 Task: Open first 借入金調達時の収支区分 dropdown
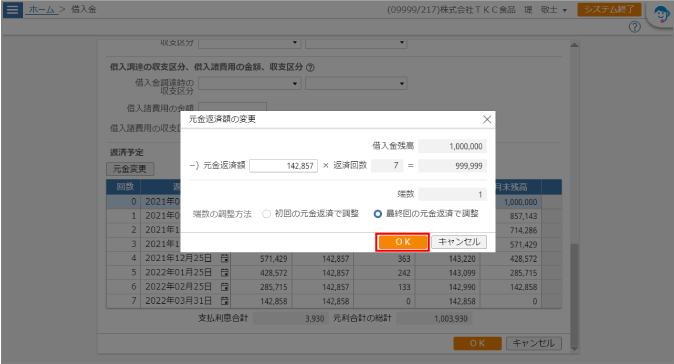(249, 83)
